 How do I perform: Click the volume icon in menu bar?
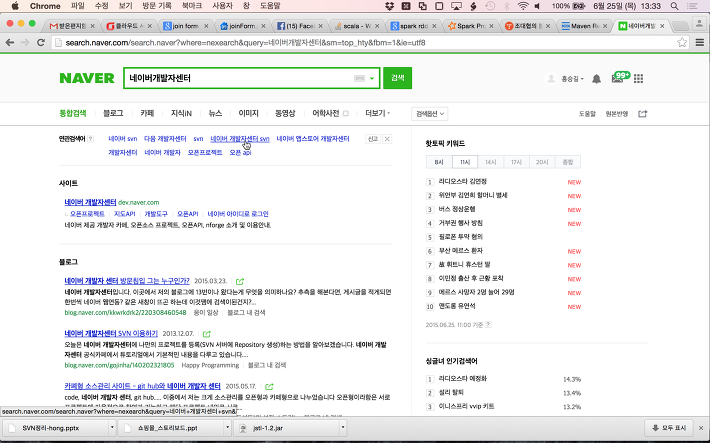[x=537, y=6]
